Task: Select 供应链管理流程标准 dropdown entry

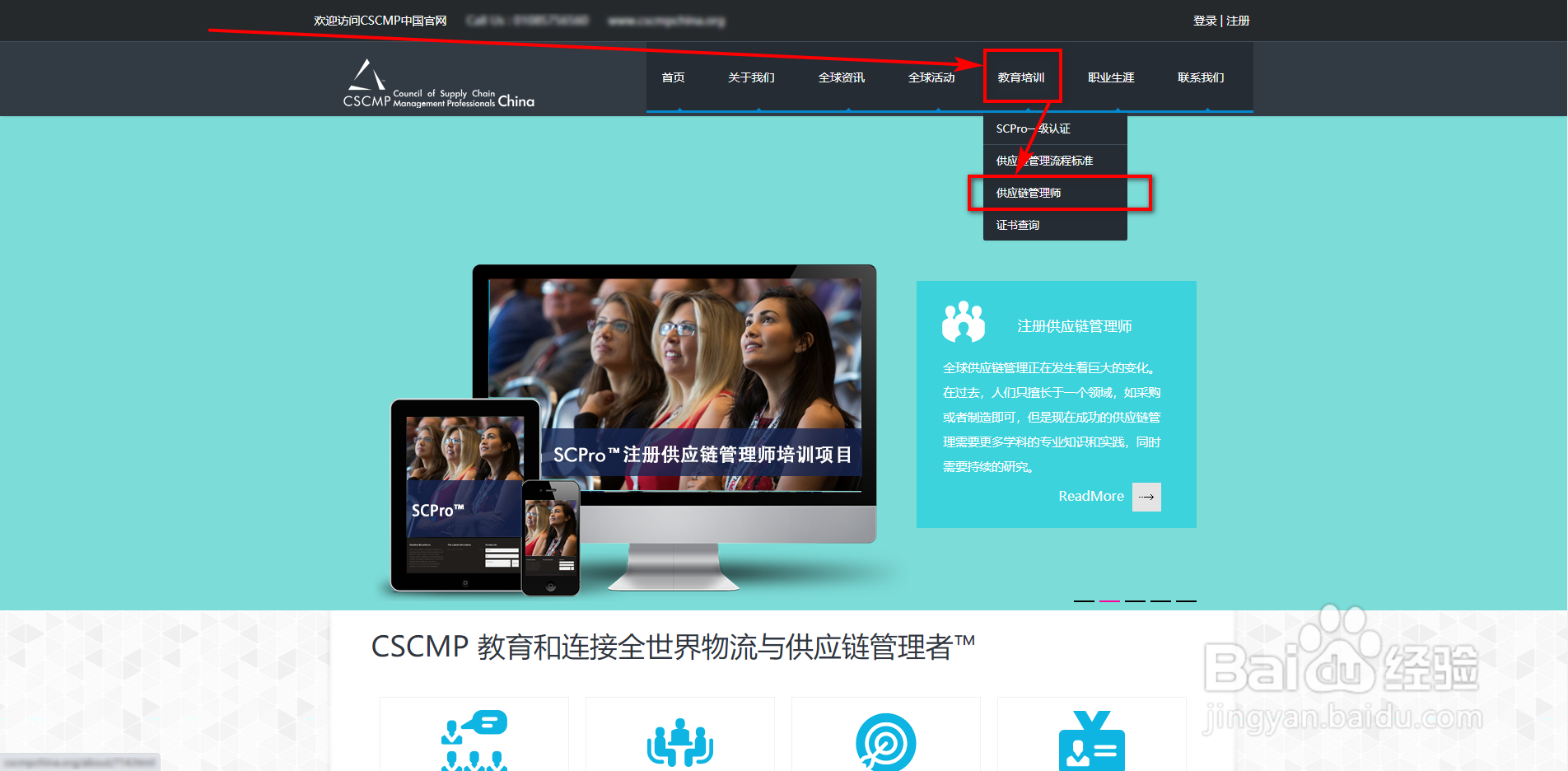Action: coord(1055,161)
